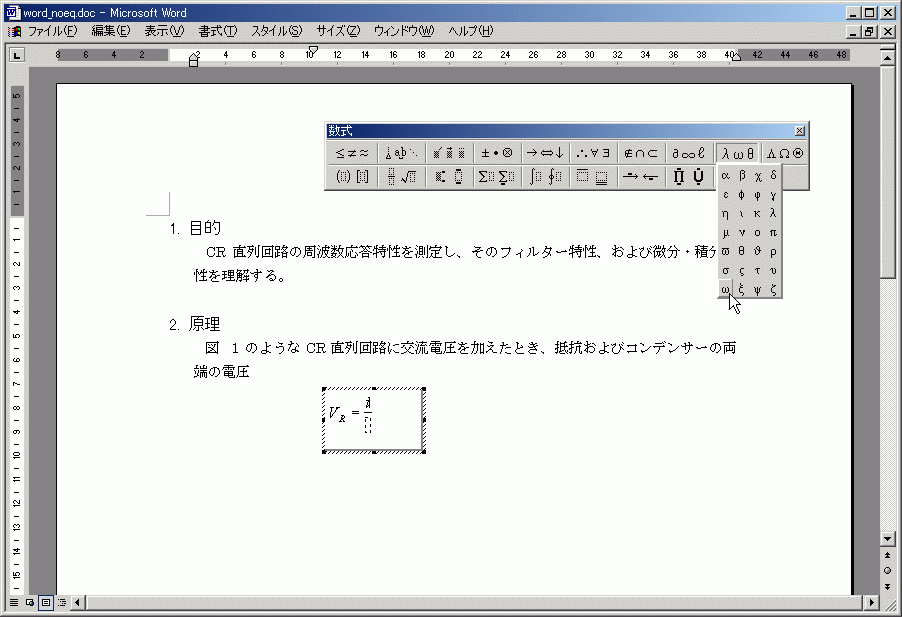Viewport: 902px width, 617px height.
Task: Click the vertical scrollbar down arrow
Action: [x=887, y=538]
